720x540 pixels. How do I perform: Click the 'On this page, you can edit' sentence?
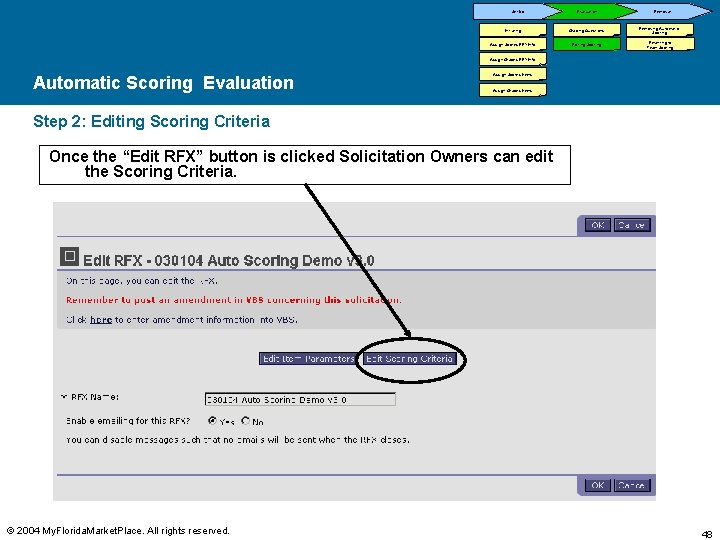(142, 281)
